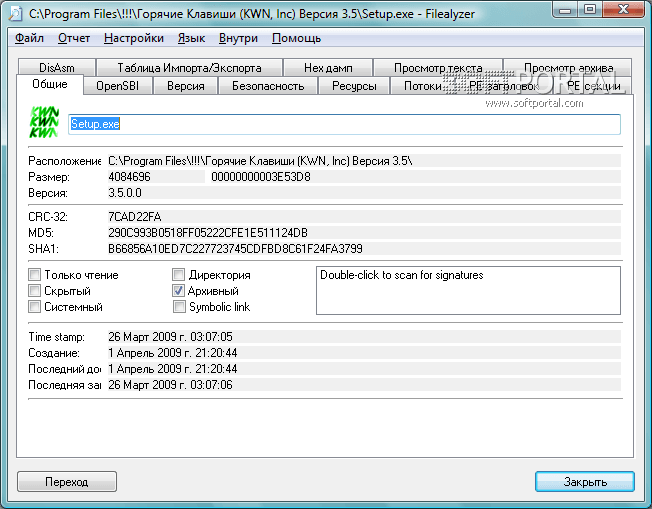Click the KWN file icon
Image resolution: width=652 pixels, height=509 pixels.
(x=44, y=122)
